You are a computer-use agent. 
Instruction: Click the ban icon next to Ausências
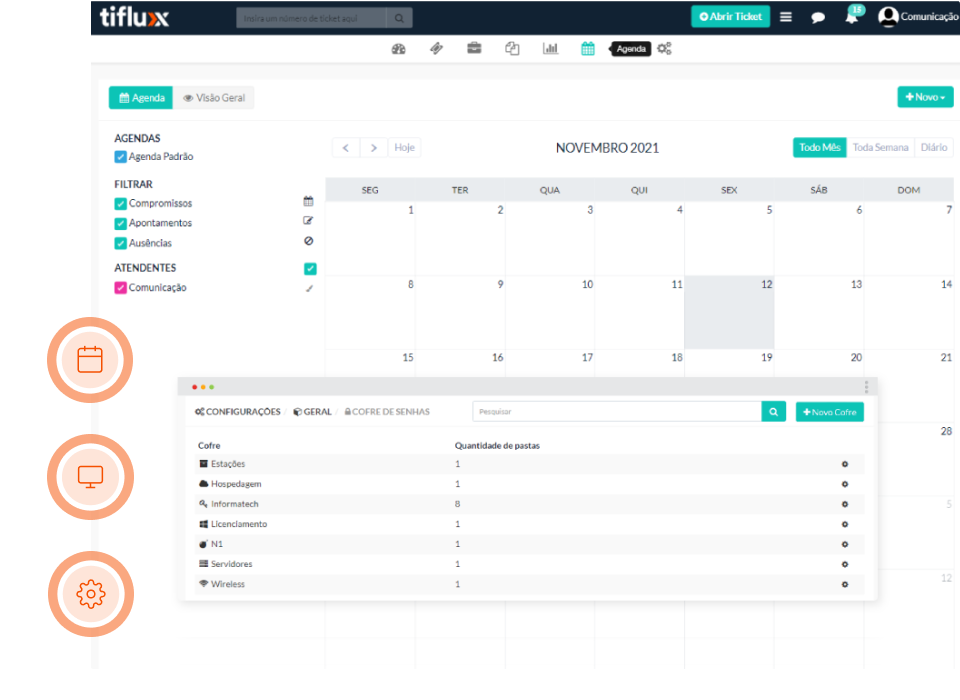tap(309, 241)
